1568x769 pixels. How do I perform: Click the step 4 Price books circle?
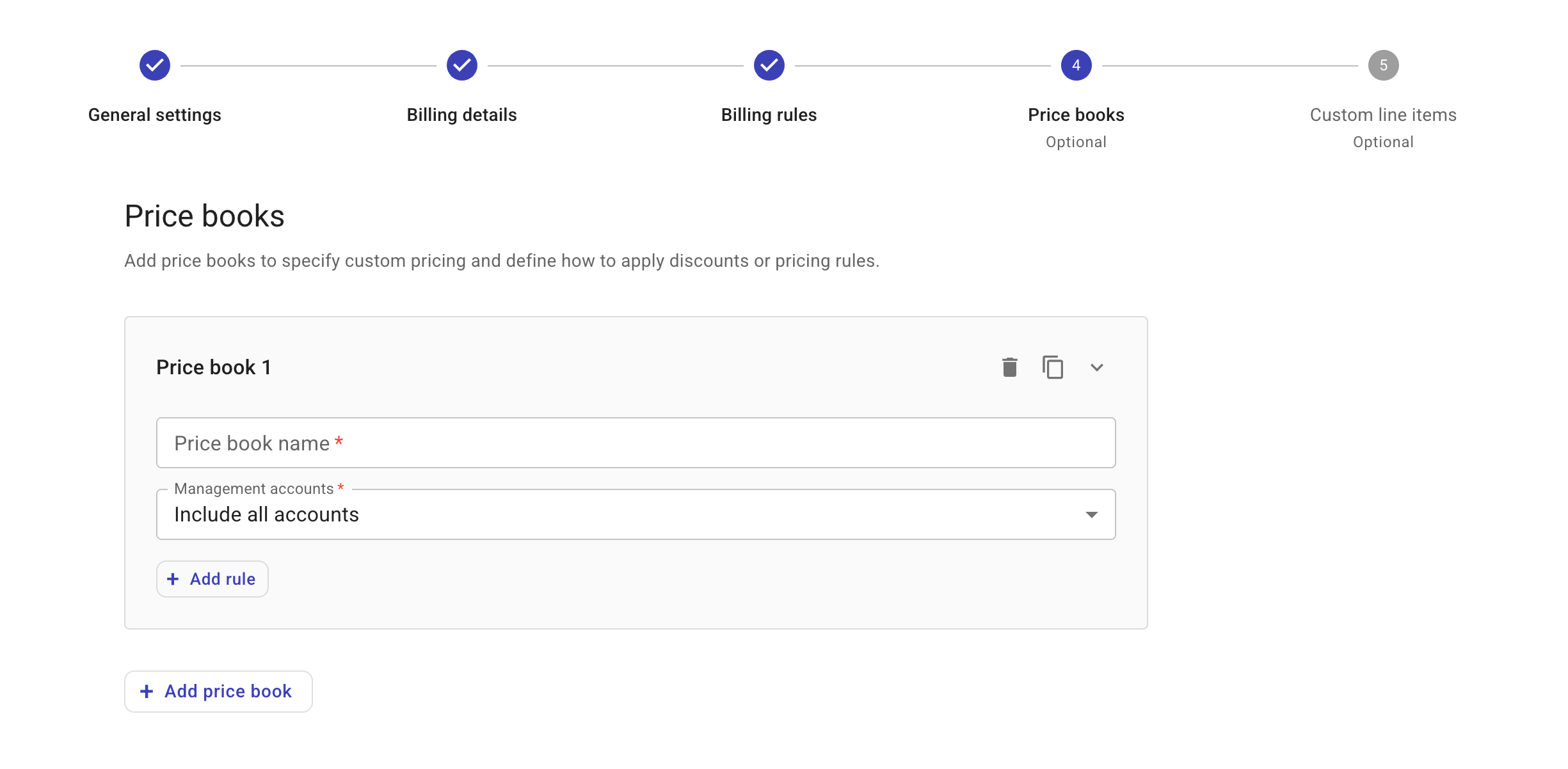point(1076,64)
